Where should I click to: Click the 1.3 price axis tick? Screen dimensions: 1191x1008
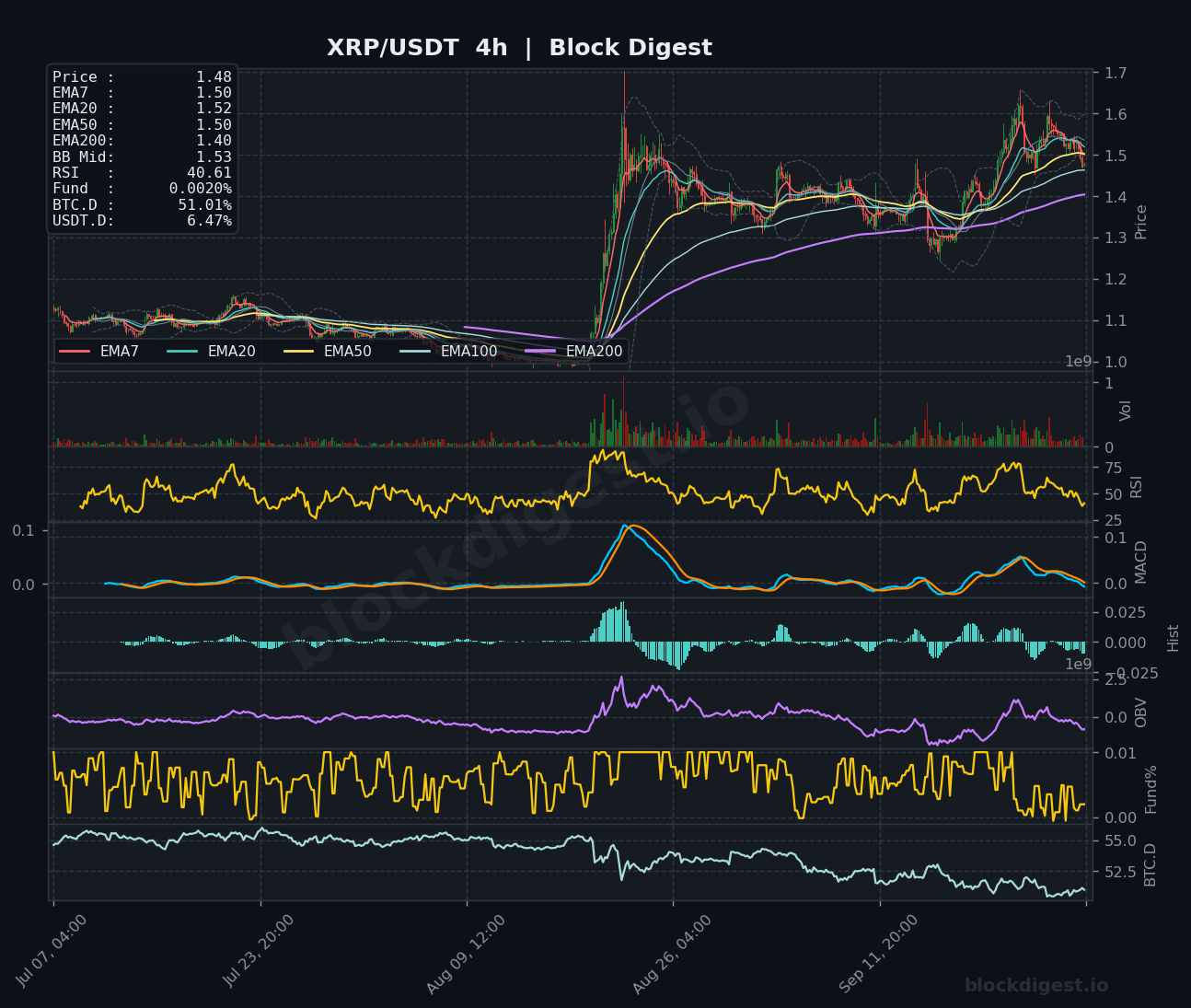[1116, 238]
